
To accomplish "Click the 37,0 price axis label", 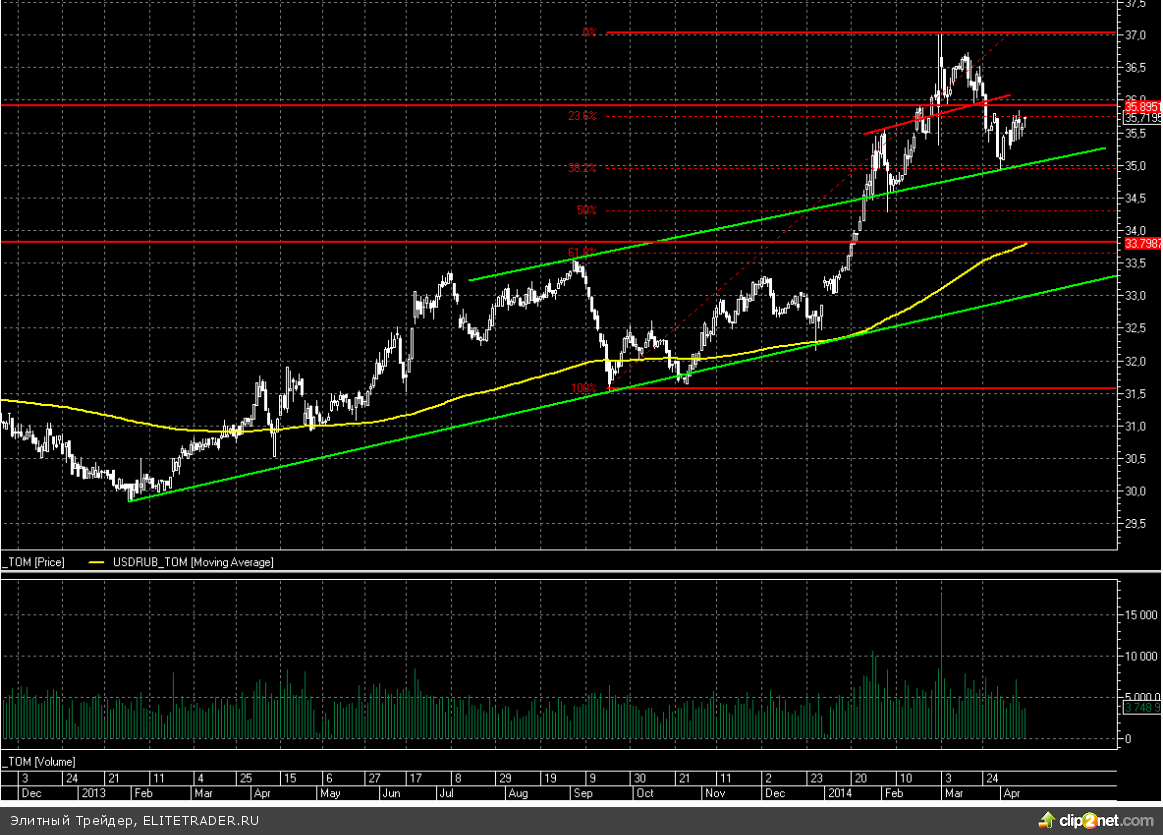I will point(1136,35).
